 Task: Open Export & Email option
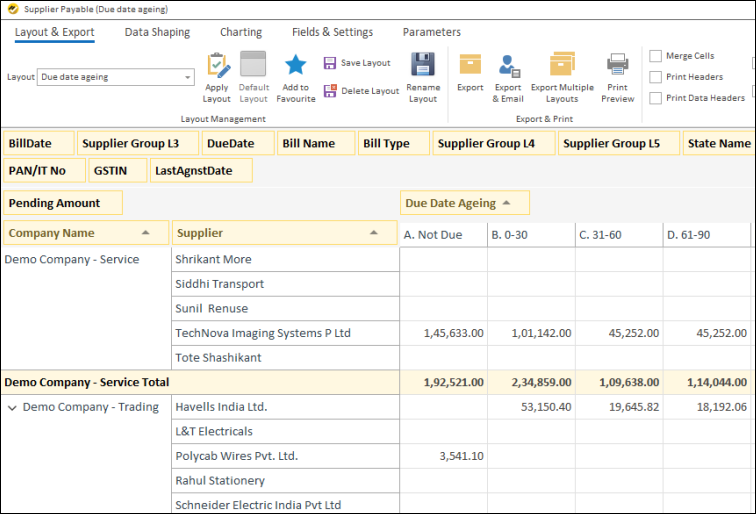coord(508,66)
